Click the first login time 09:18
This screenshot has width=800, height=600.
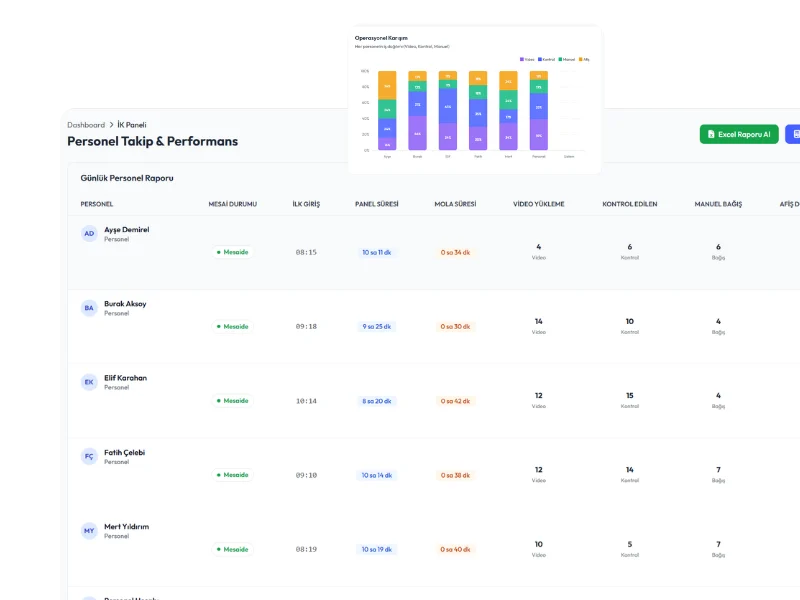point(306,327)
